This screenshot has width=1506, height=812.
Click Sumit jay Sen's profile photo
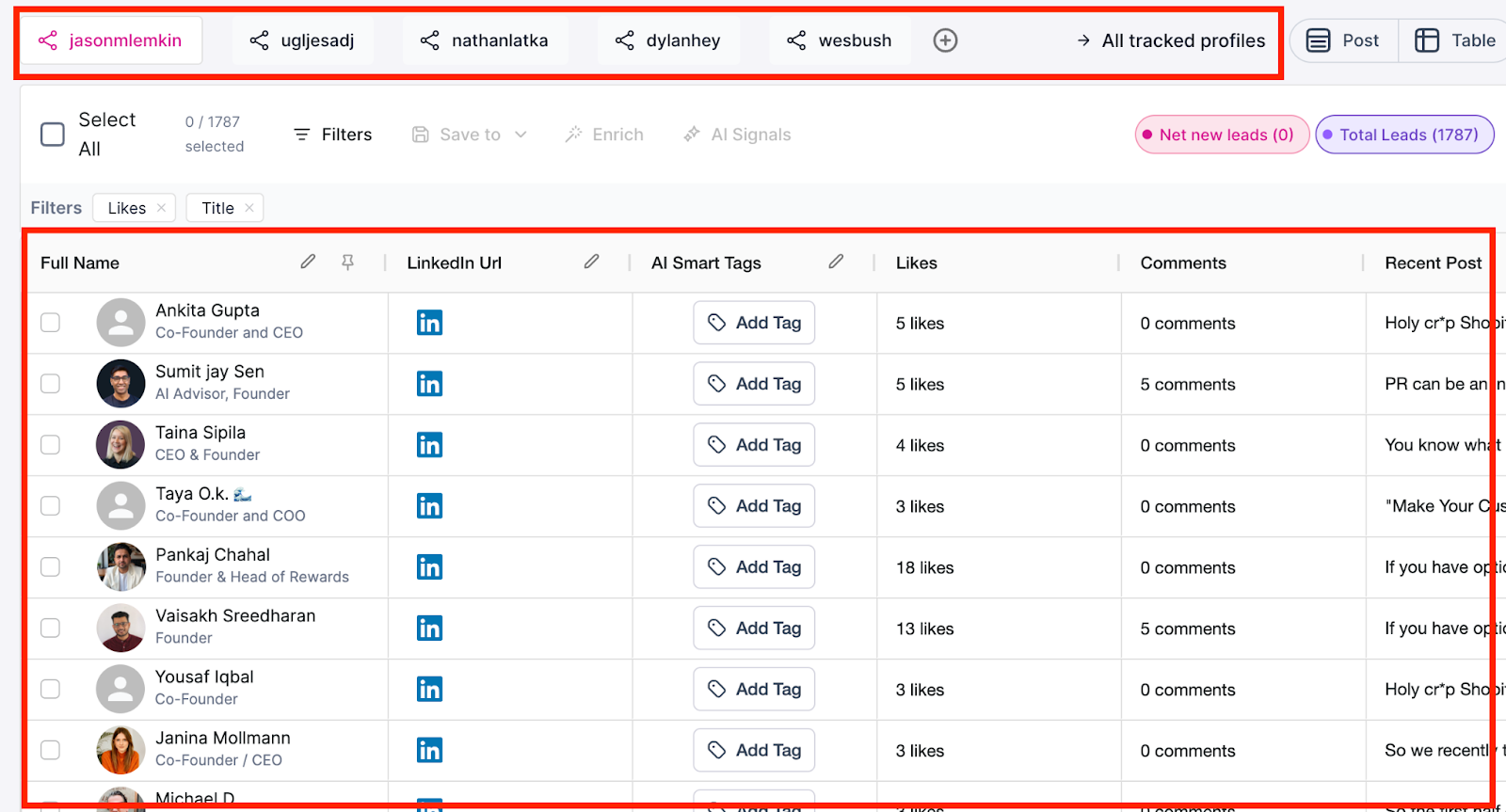(120, 384)
